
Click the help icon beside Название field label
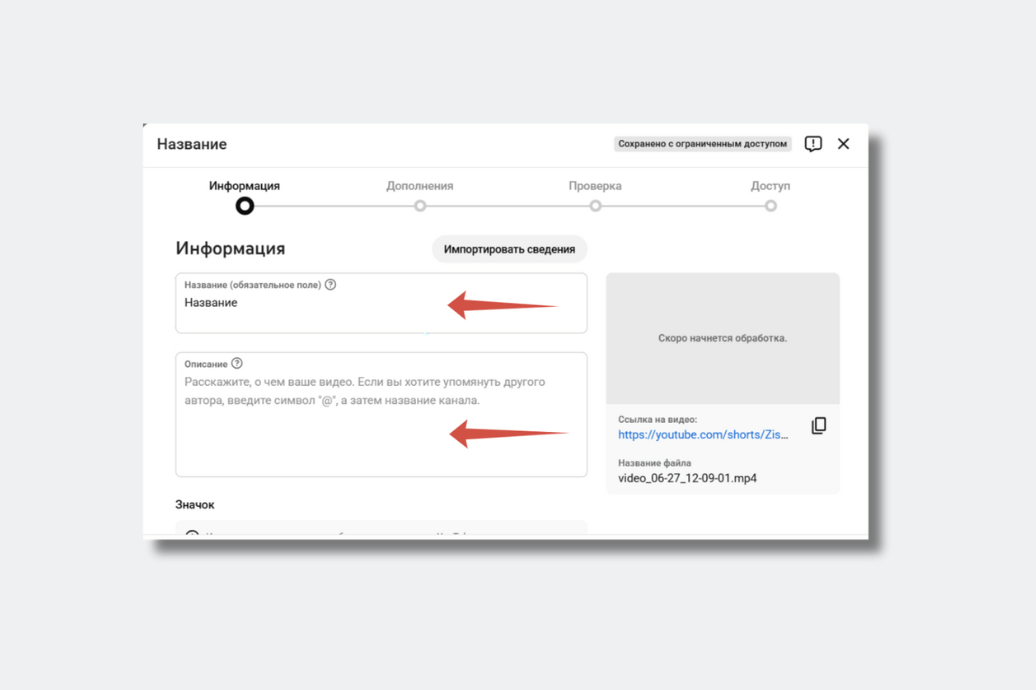(x=331, y=285)
